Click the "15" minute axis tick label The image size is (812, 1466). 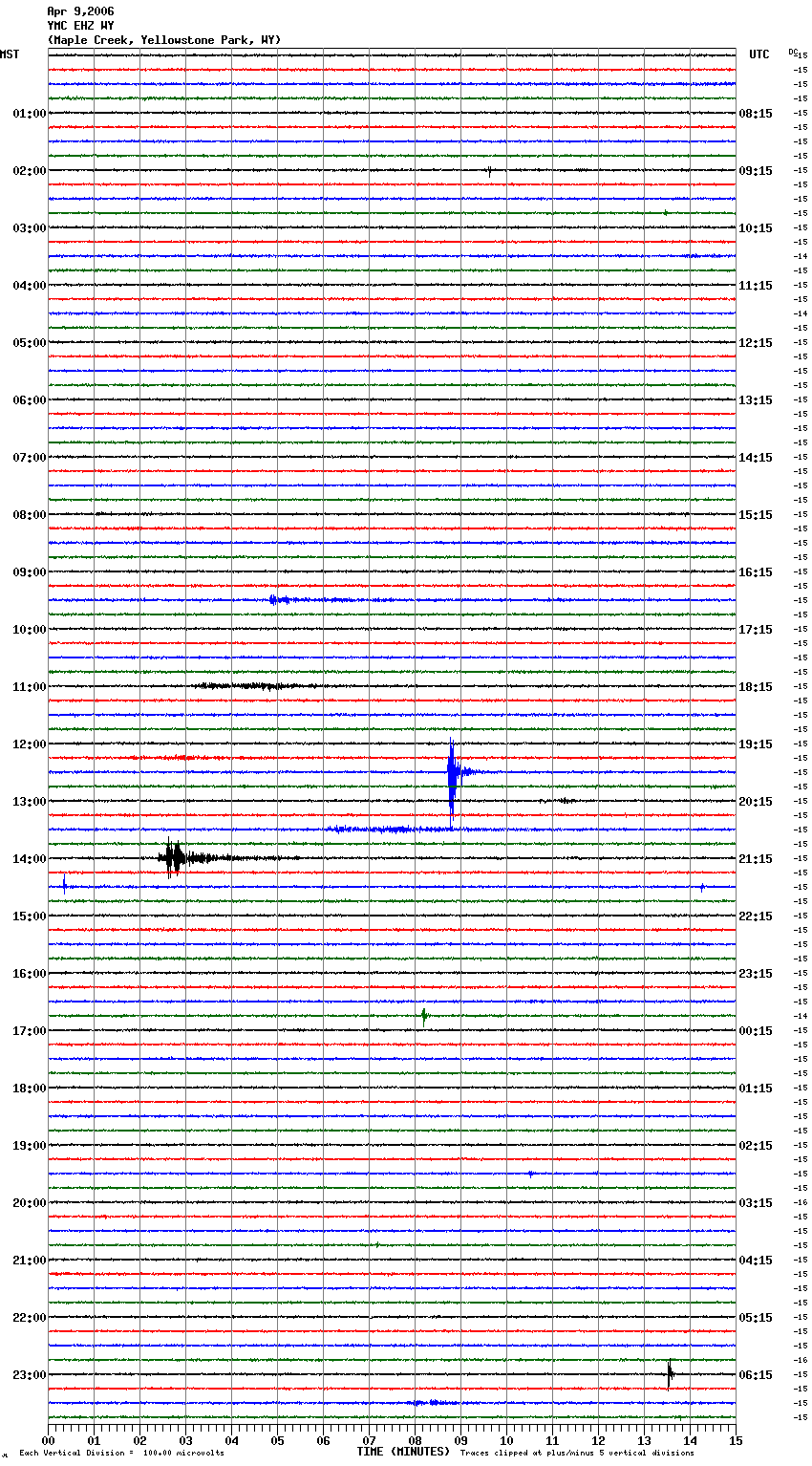click(736, 1440)
